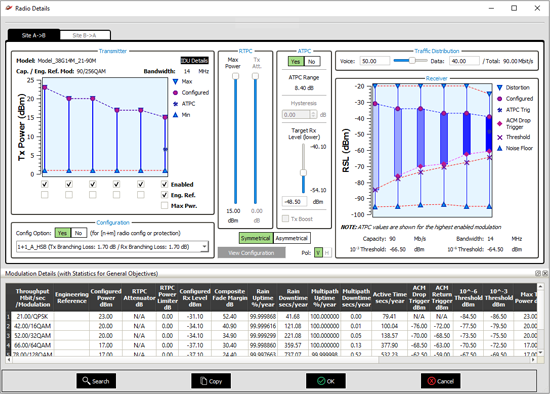
Task: Enable the Tx Boost checkbox
Action: pyautogui.click(x=286, y=219)
